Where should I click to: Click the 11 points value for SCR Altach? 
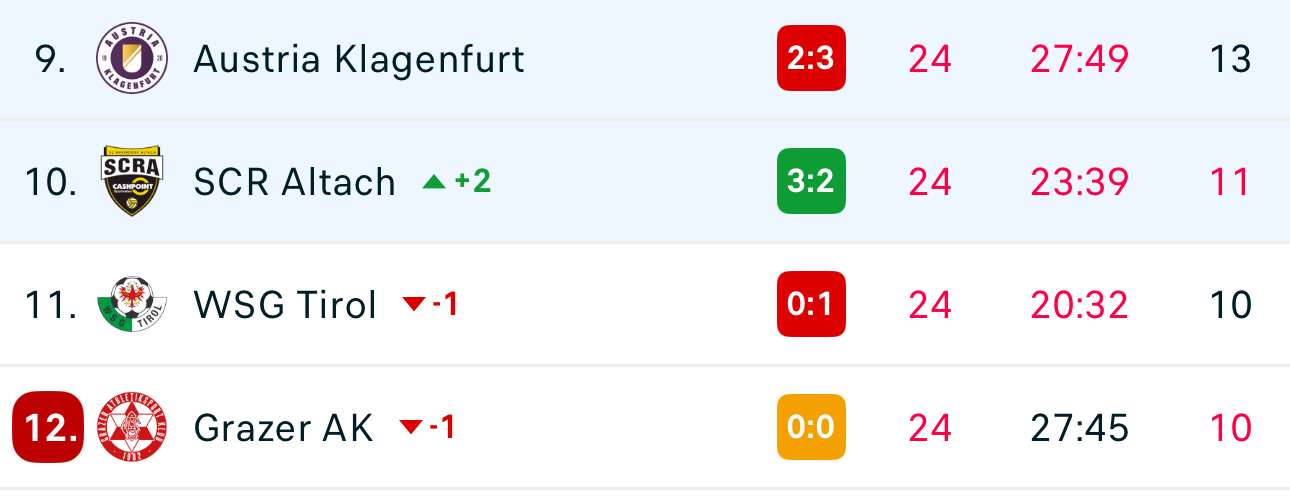[1230, 182]
